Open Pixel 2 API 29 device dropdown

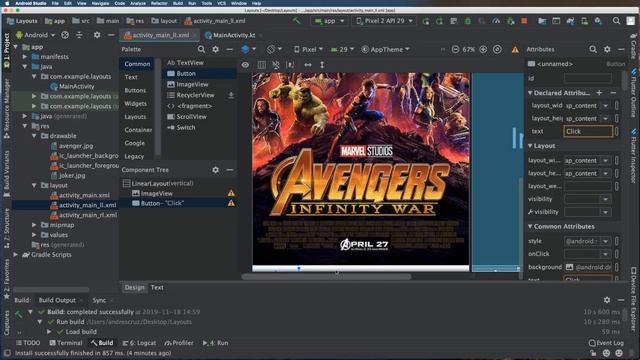pos(384,20)
